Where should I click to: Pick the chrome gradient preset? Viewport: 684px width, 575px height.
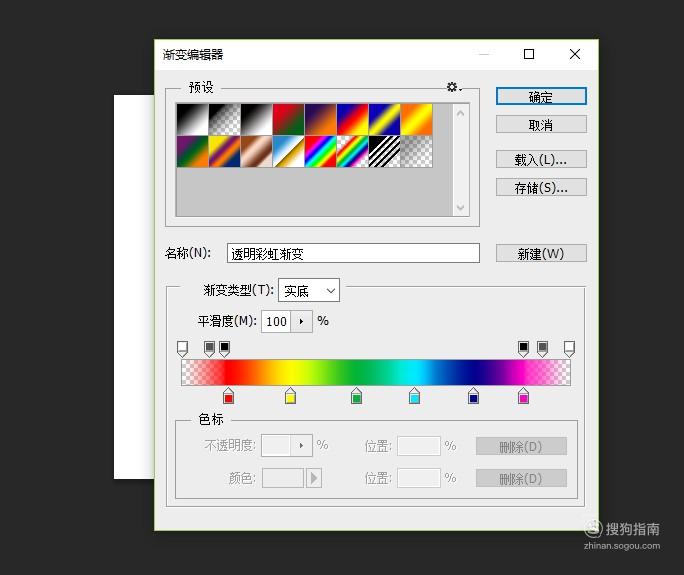pyautogui.click(x=288, y=151)
